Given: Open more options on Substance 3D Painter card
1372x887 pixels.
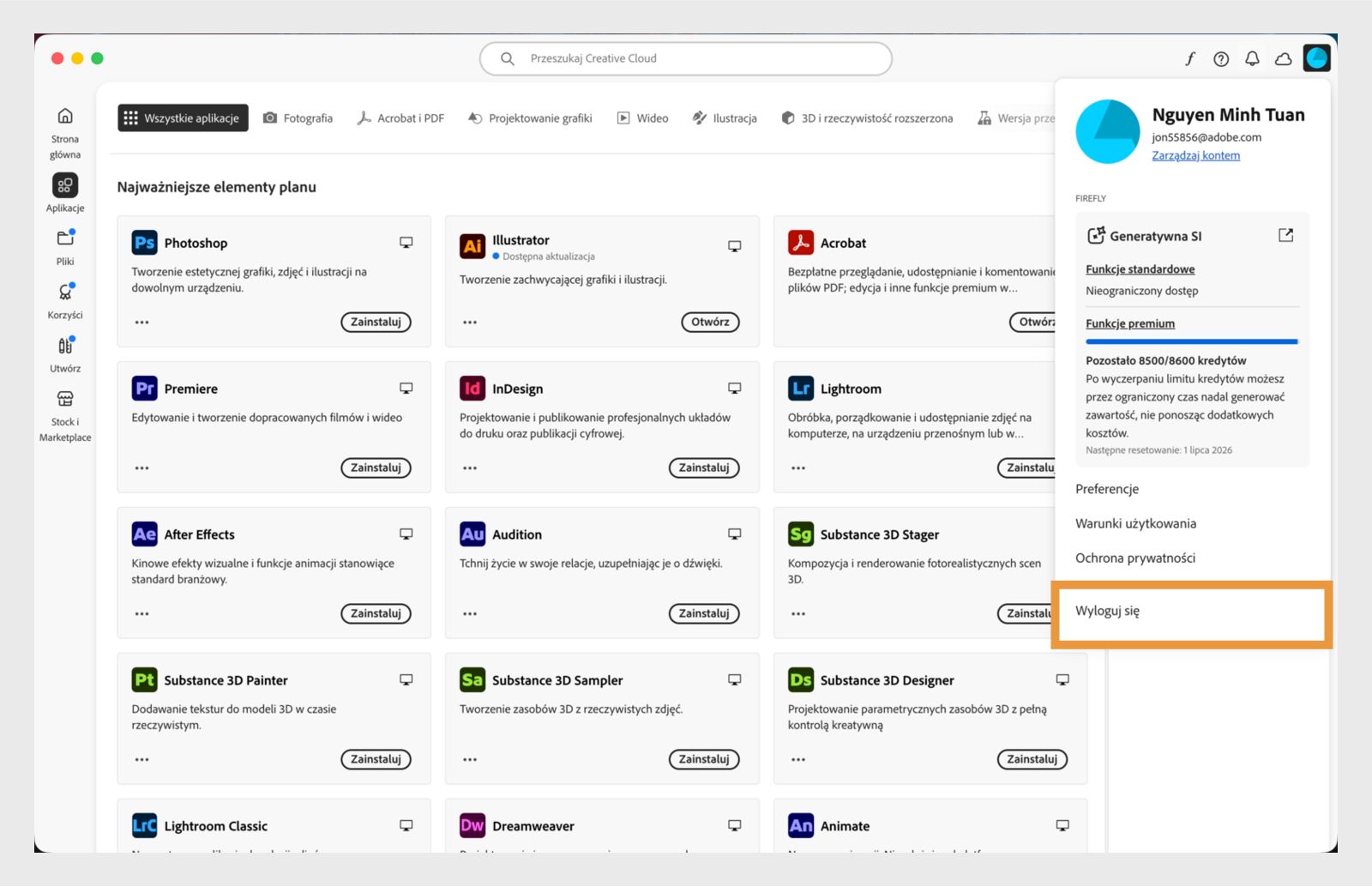Looking at the screenshot, I should coord(142,760).
